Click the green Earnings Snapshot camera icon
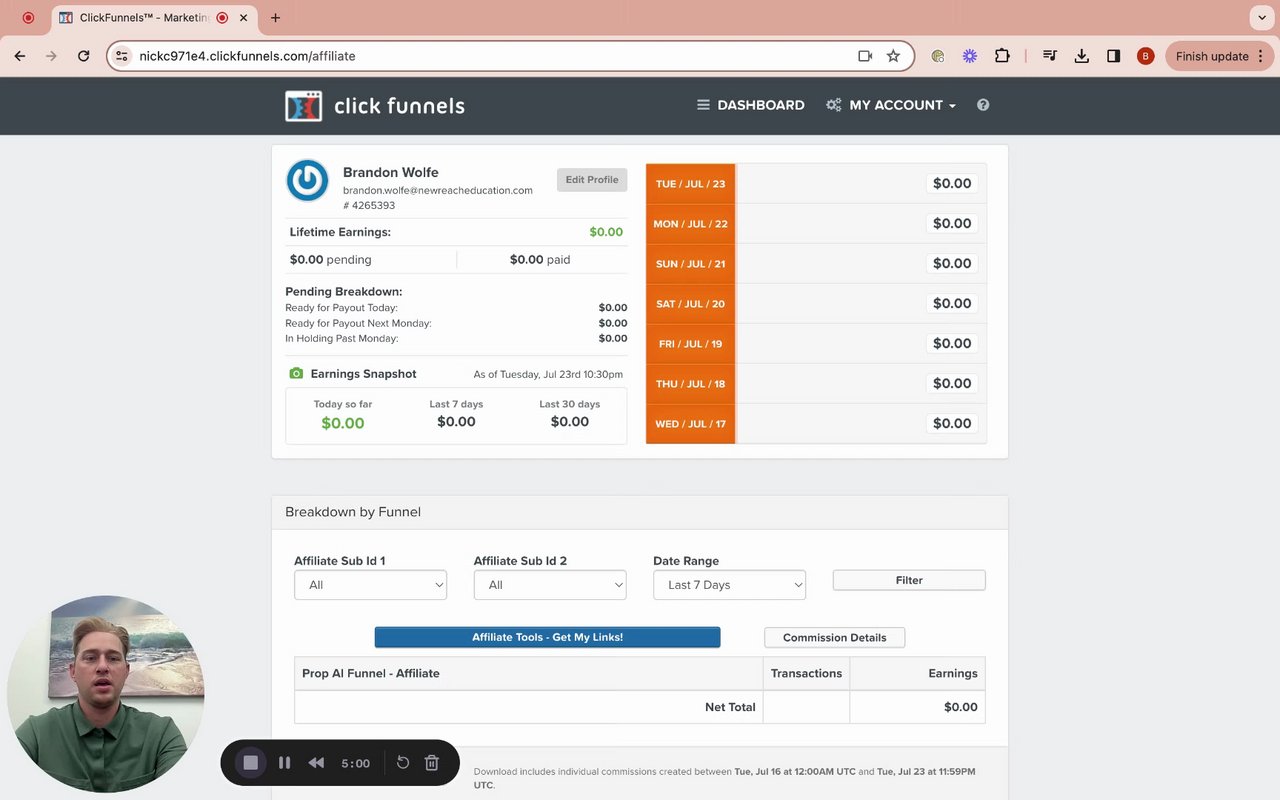The width and height of the screenshot is (1280, 800). click(296, 374)
